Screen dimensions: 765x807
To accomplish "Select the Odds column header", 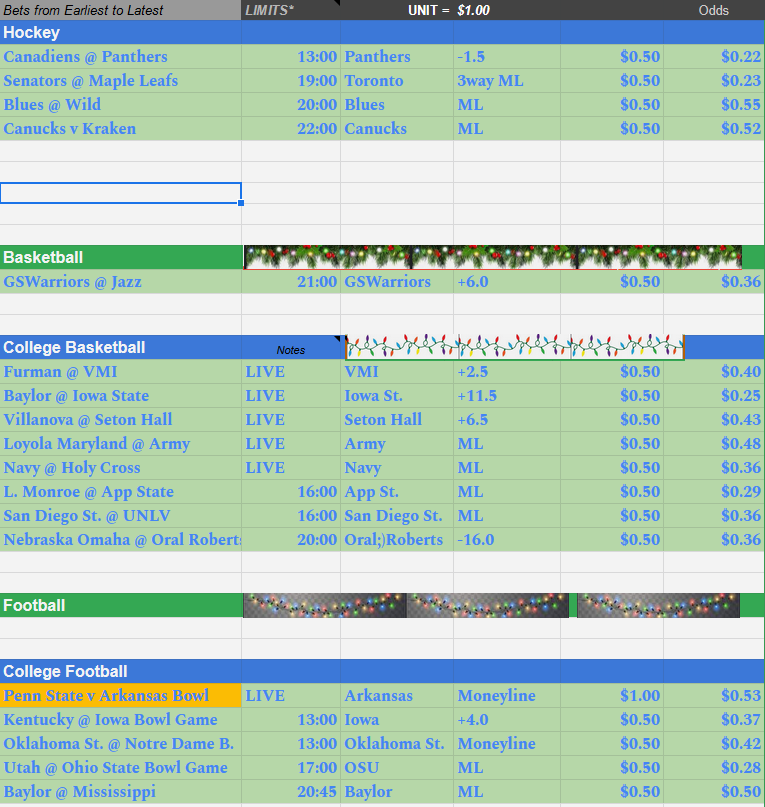I will click(714, 10).
